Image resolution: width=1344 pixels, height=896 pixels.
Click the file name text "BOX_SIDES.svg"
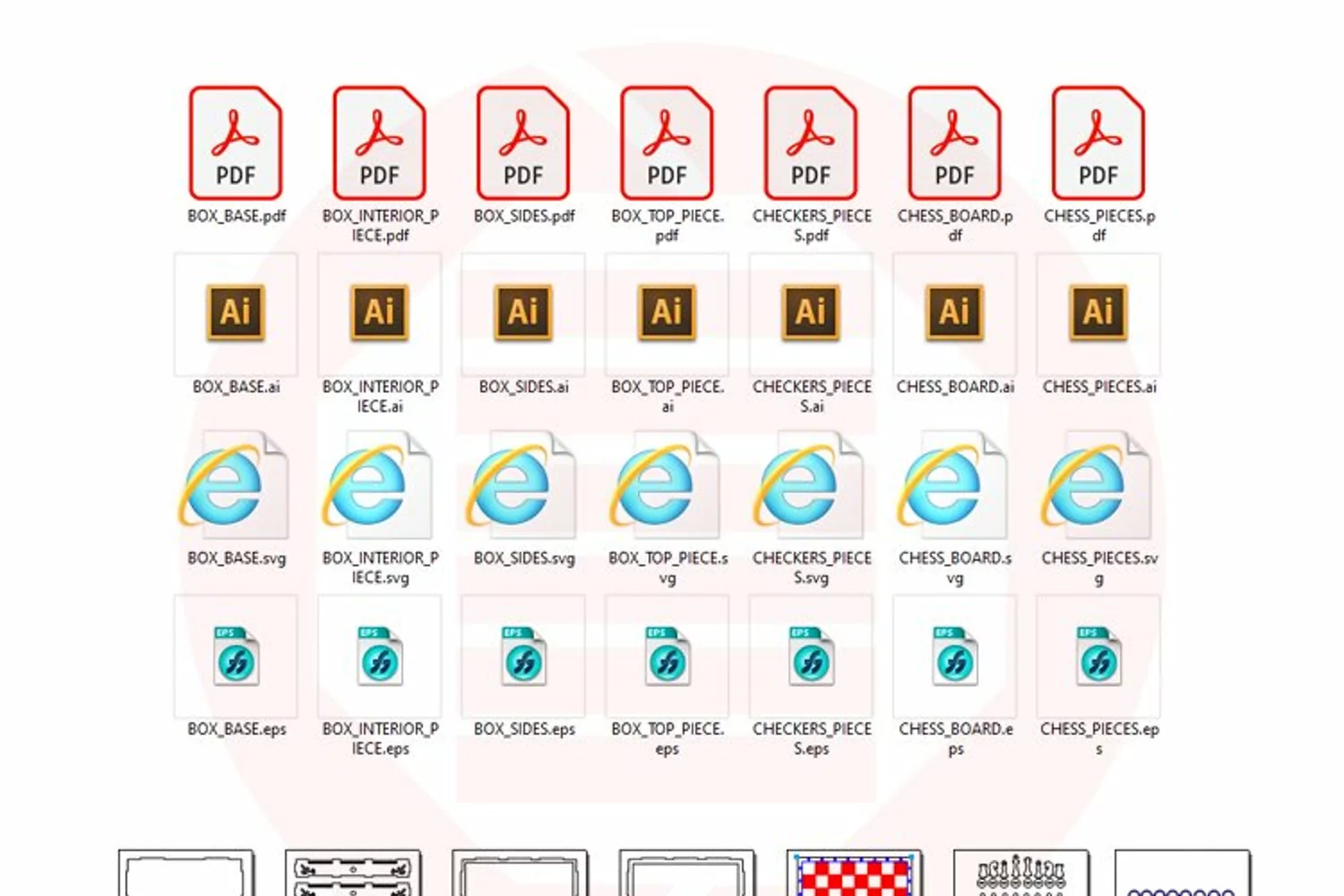point(524,558)
